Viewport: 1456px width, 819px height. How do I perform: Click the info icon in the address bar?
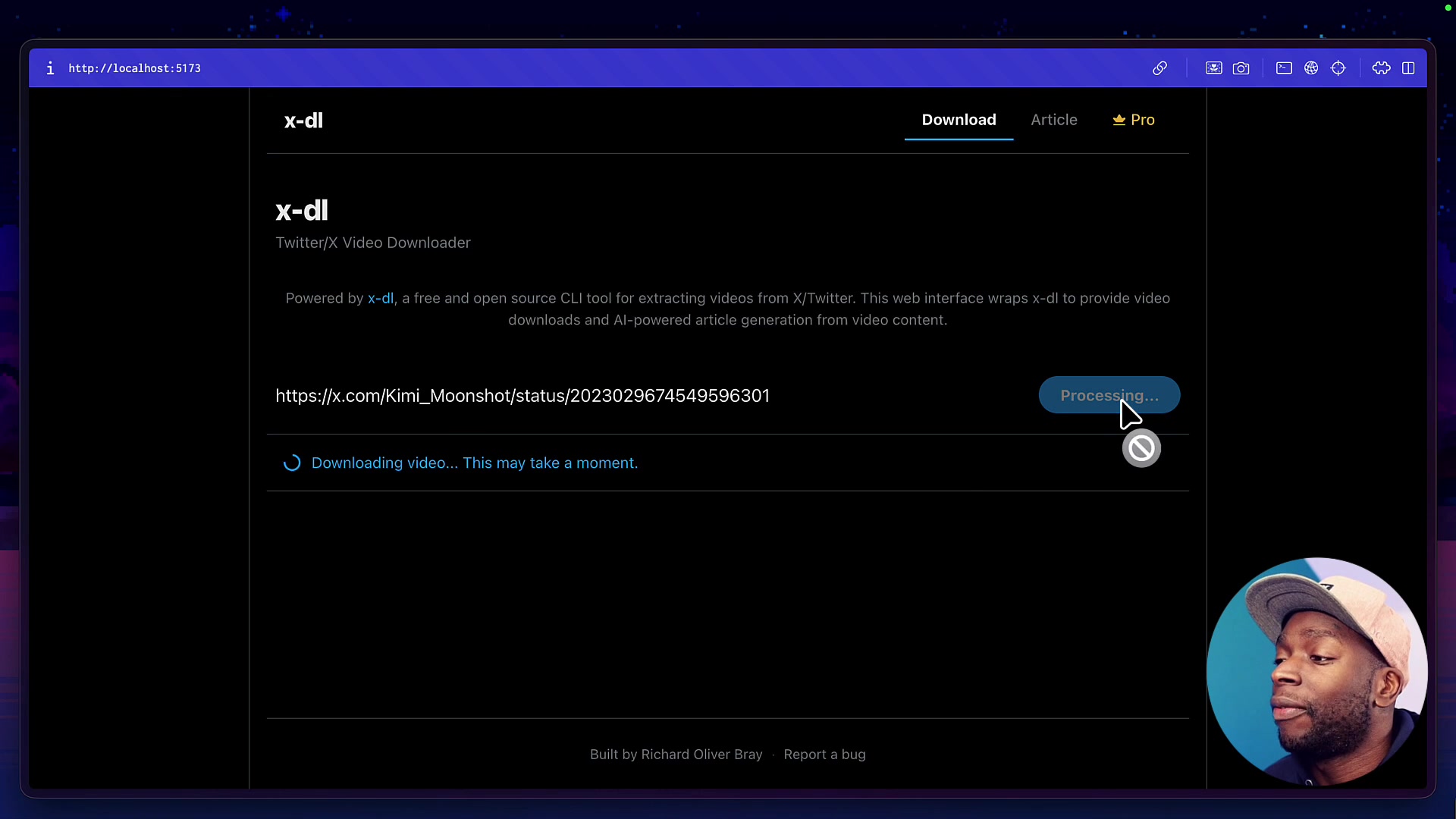(50, 67)
